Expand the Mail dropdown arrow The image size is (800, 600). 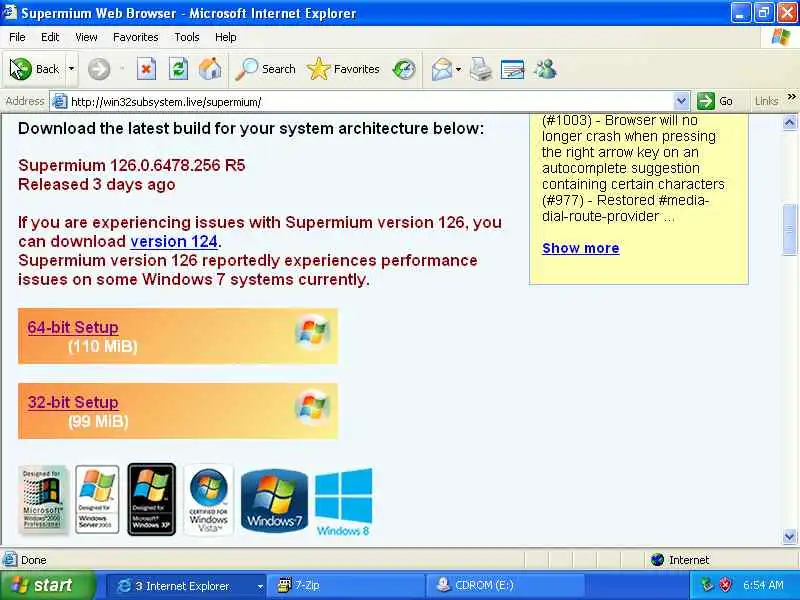pyautogui.click(x=458, y=69)
